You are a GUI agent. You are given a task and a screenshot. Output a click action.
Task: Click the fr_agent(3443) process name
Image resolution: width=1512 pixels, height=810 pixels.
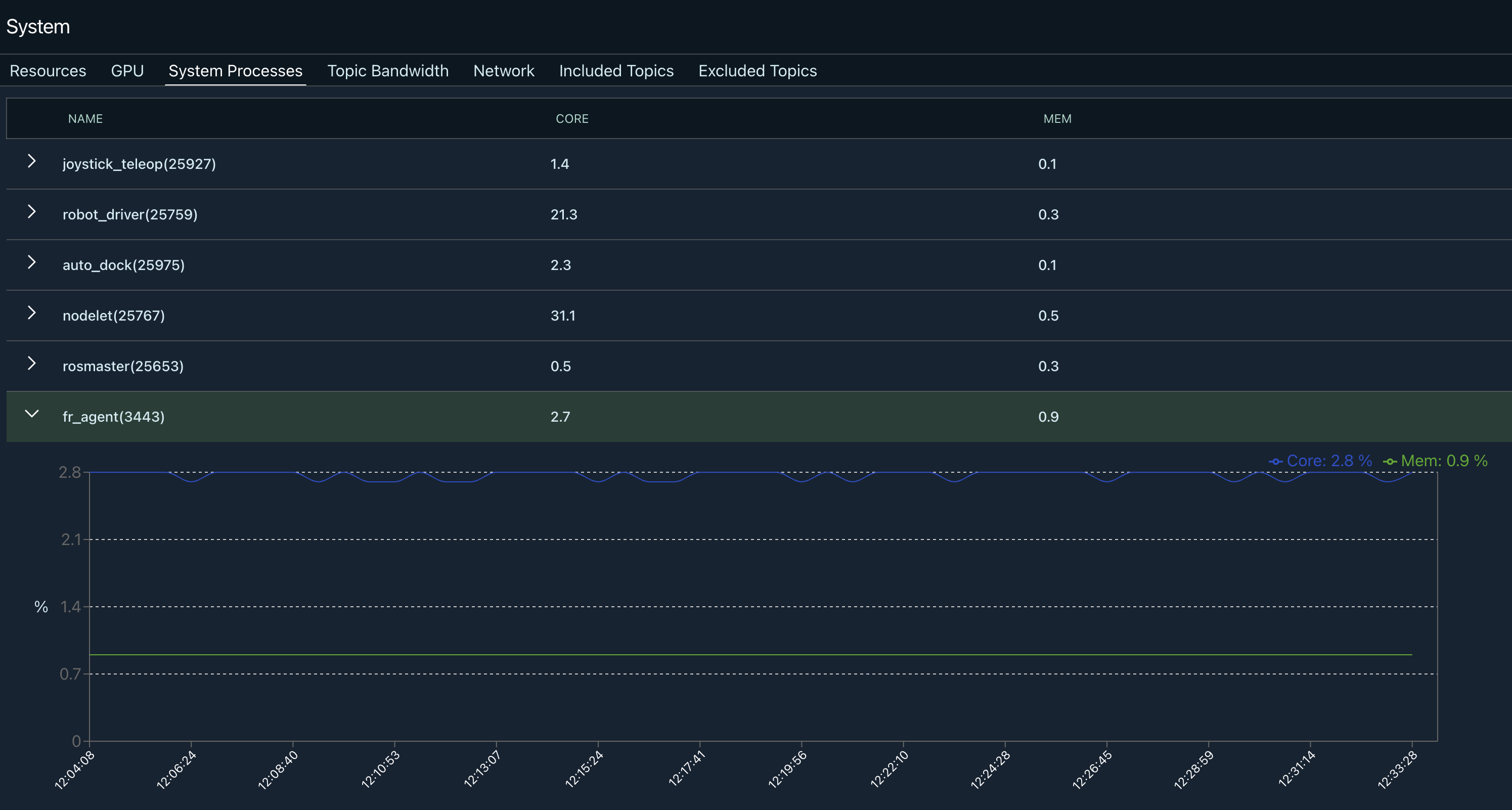113,416
